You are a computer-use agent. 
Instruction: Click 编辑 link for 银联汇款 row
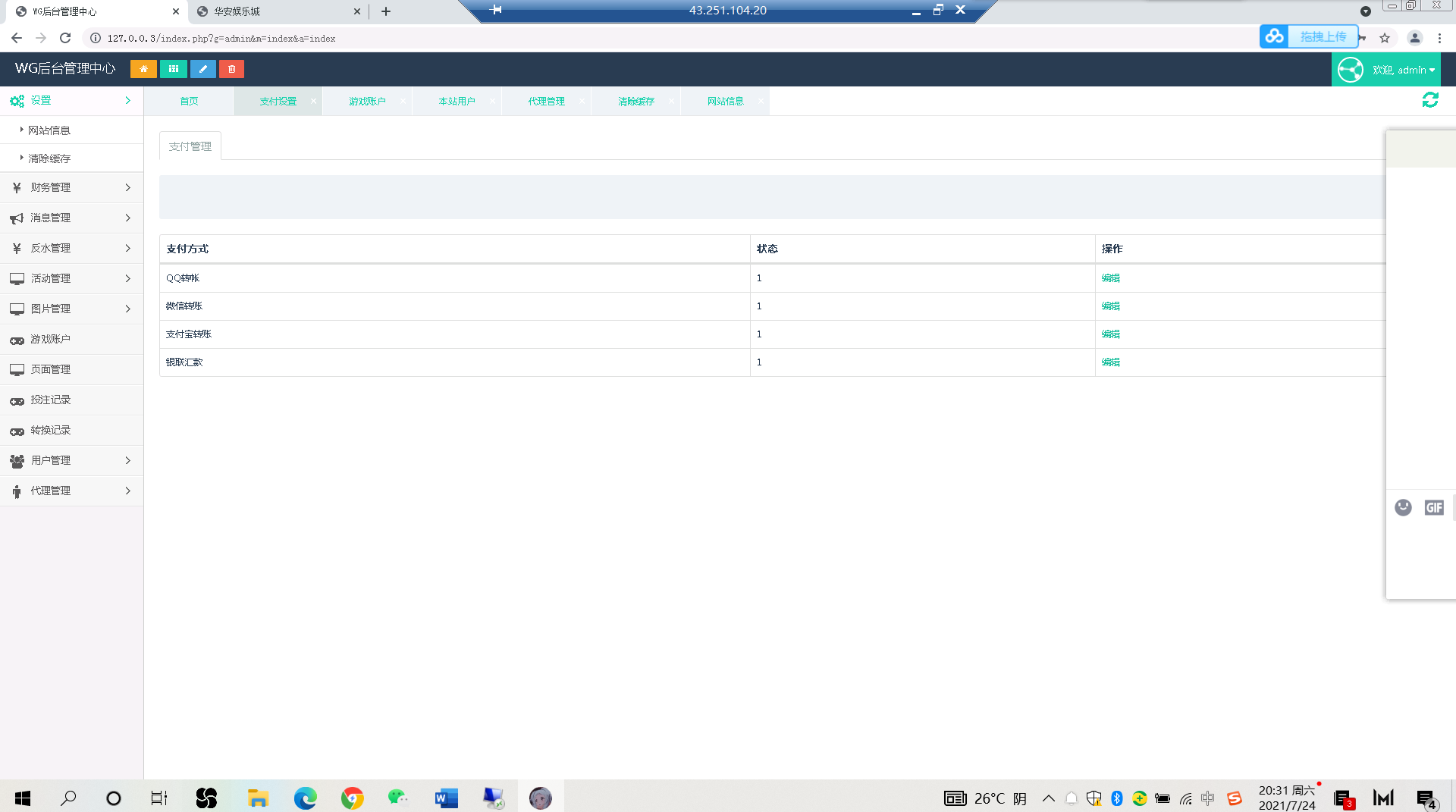1110,362
